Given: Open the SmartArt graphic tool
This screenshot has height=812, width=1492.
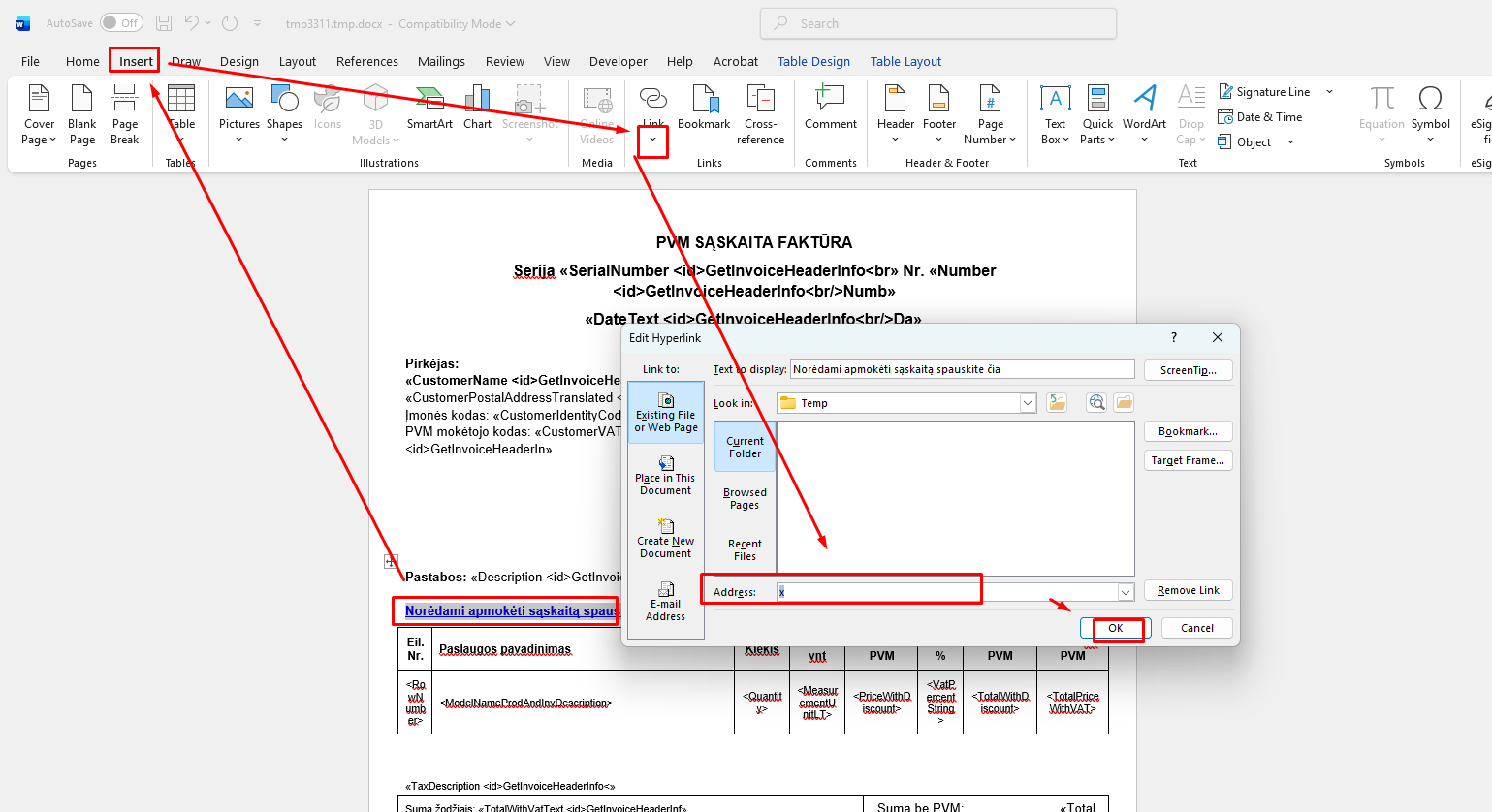Looking at the screenshot, I should [x=429, y=100].
